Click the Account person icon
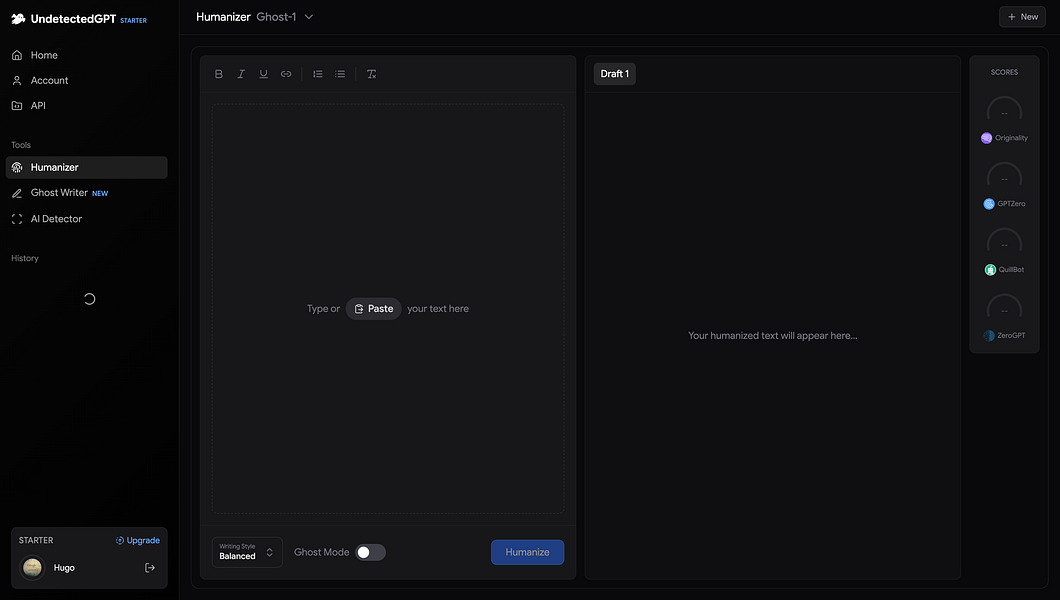This screenshot has height=600, width=1060. pos(17,80)
